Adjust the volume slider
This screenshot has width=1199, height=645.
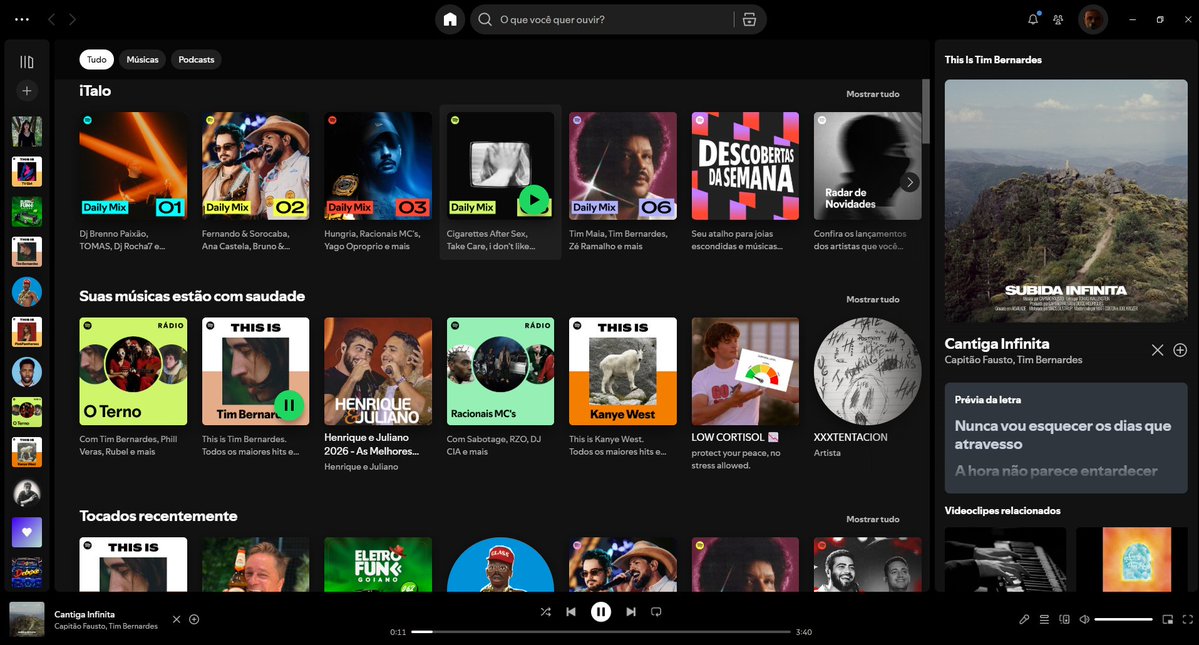[x=1123, y=620]
